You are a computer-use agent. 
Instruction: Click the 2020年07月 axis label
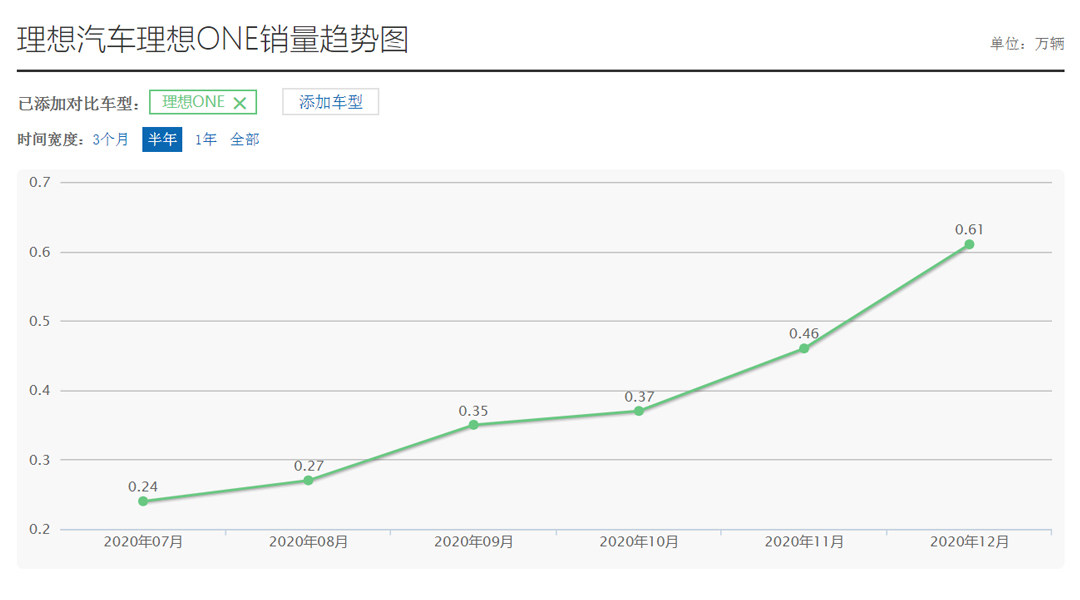click(x=143, y=542)
